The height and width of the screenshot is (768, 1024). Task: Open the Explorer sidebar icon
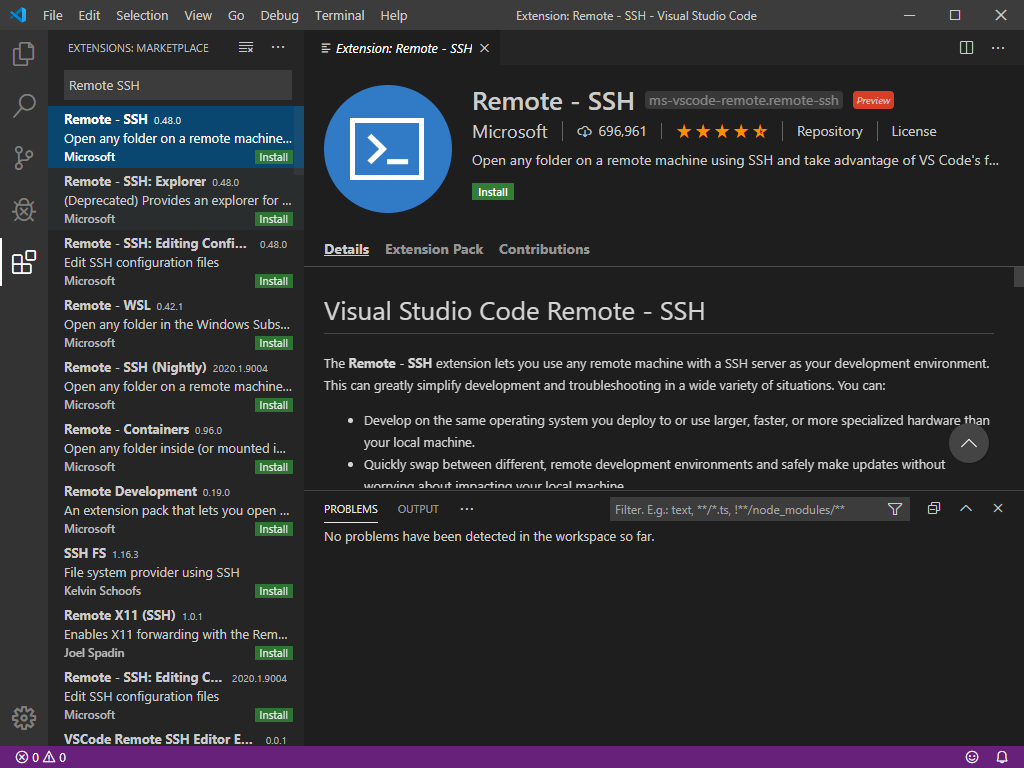(24, 55)
